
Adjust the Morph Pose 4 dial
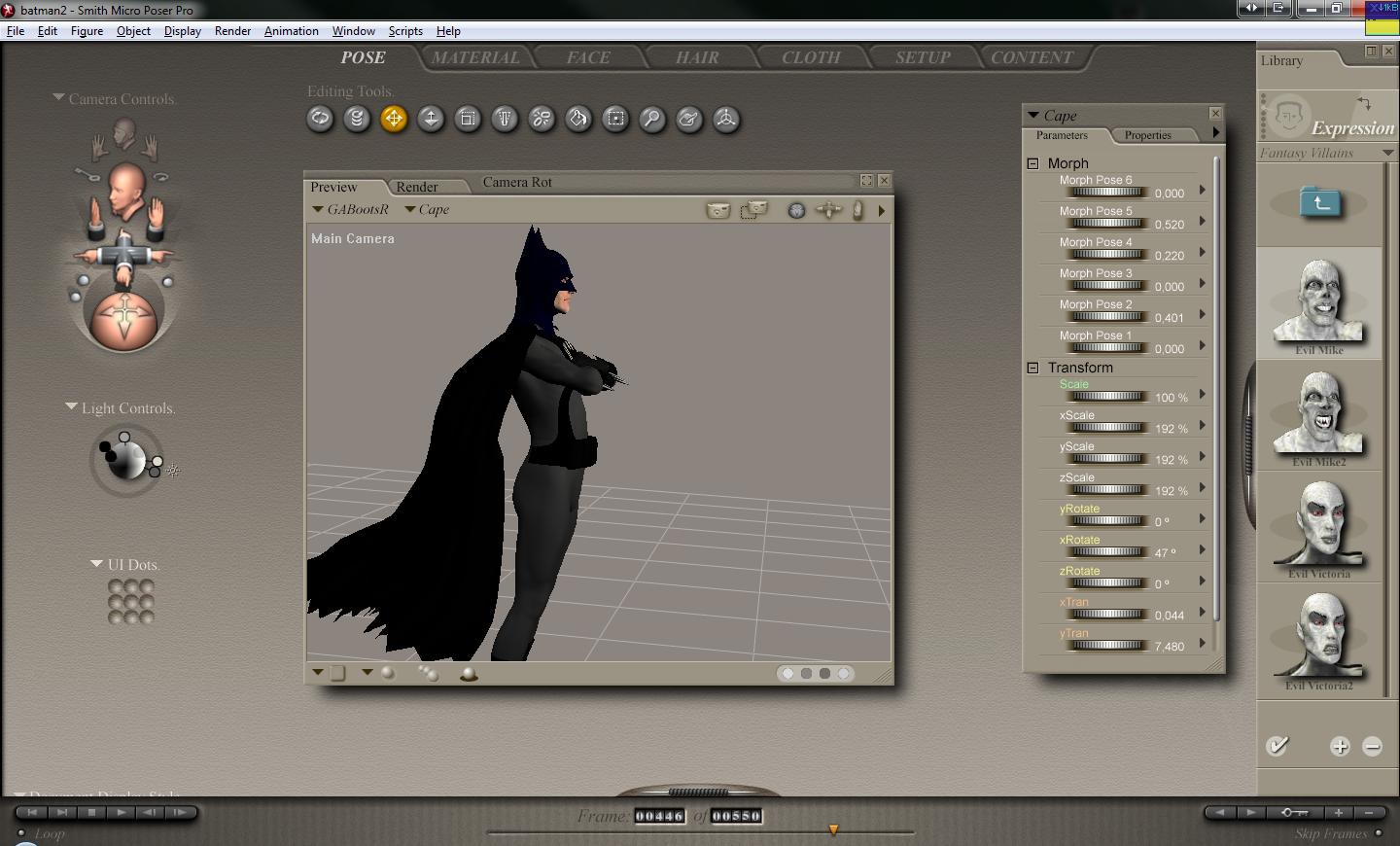pyautogui.click(x=1108, y=254)
